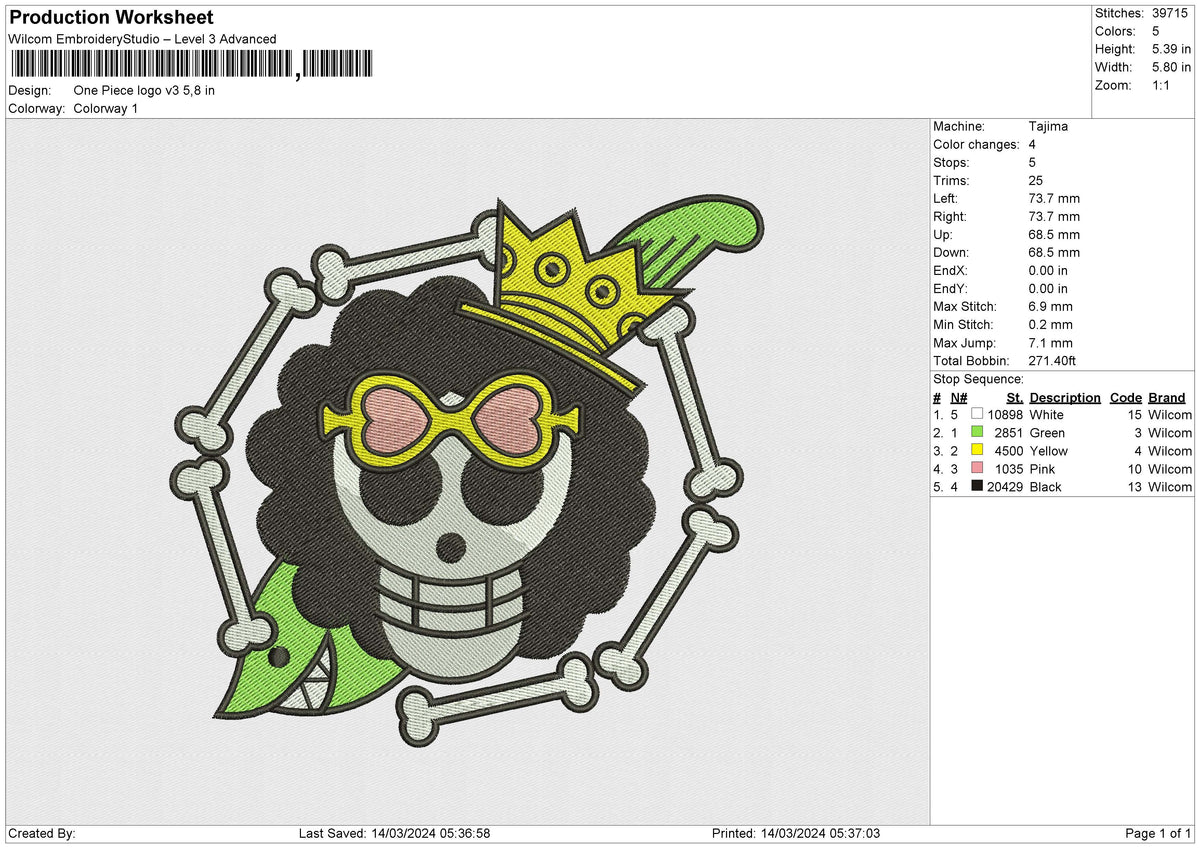Click the trims value '25'

pyautogui.click(x=1035, y=181)
